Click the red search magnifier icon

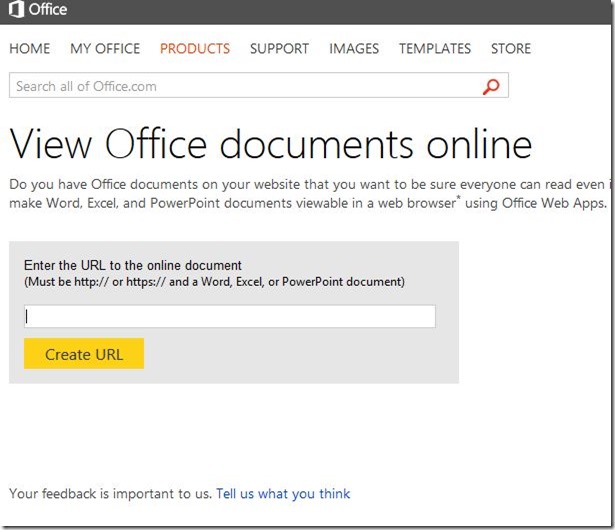click(x=491, y=86)
